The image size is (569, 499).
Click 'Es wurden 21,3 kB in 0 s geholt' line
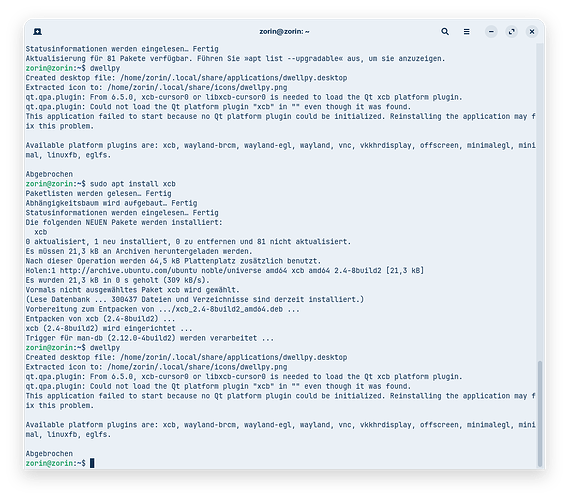(118, 280)
